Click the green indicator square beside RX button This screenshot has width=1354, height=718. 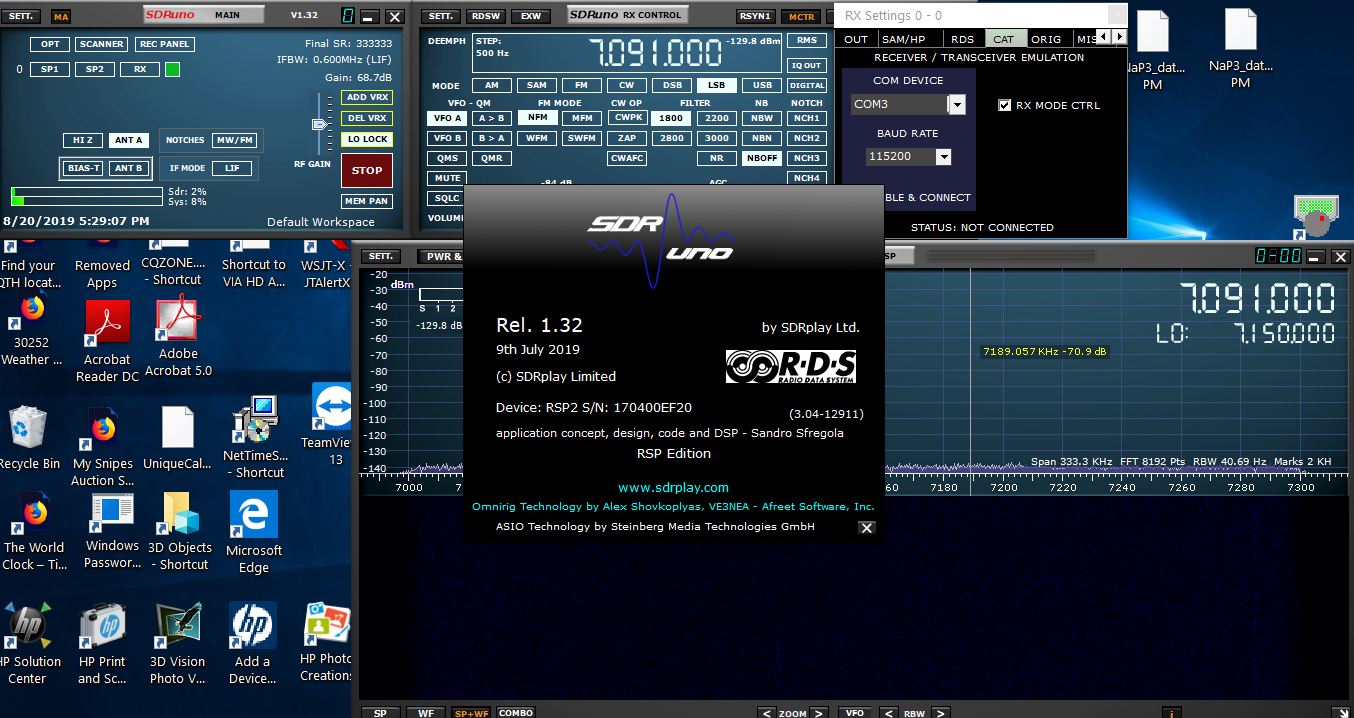coord(172,70)
